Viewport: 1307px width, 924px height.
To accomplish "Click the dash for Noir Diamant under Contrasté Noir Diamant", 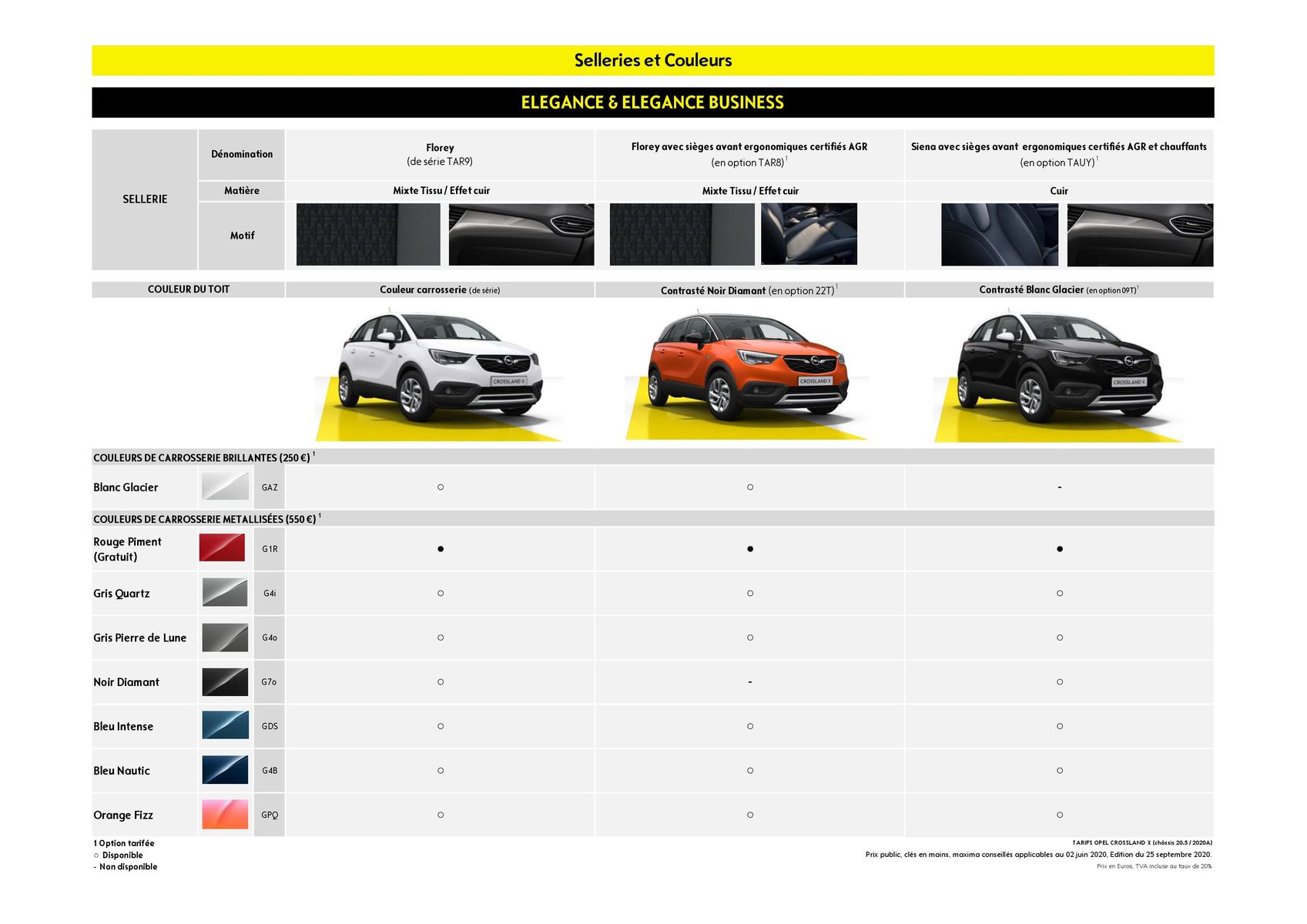I will pos(750,682).
